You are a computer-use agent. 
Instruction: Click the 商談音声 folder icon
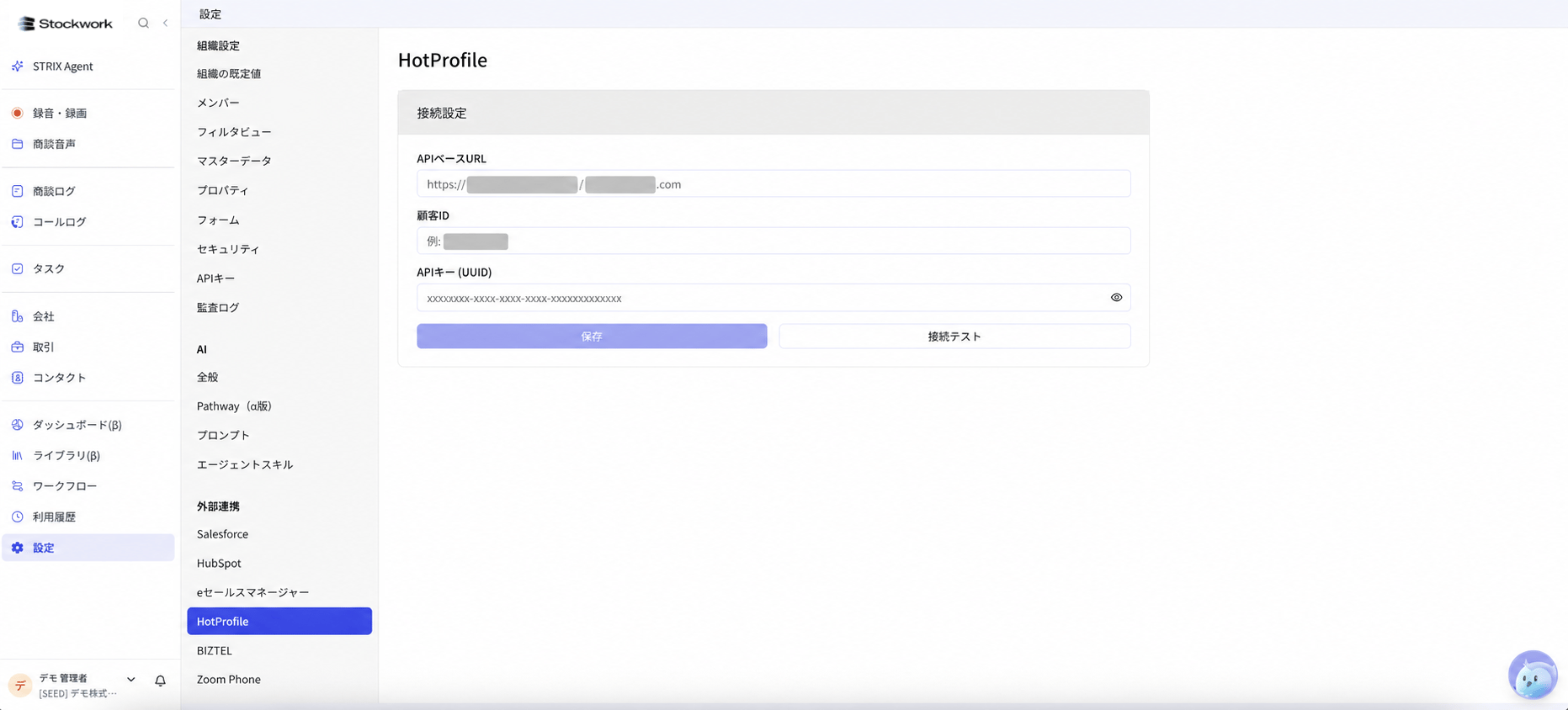(17, 144)
